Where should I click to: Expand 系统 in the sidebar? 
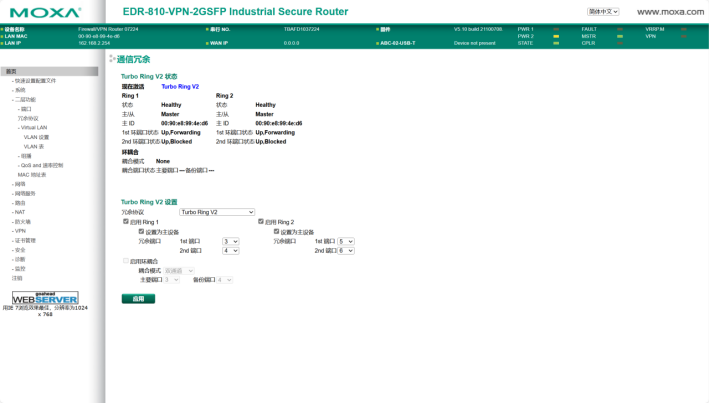[x=20, y=90]
